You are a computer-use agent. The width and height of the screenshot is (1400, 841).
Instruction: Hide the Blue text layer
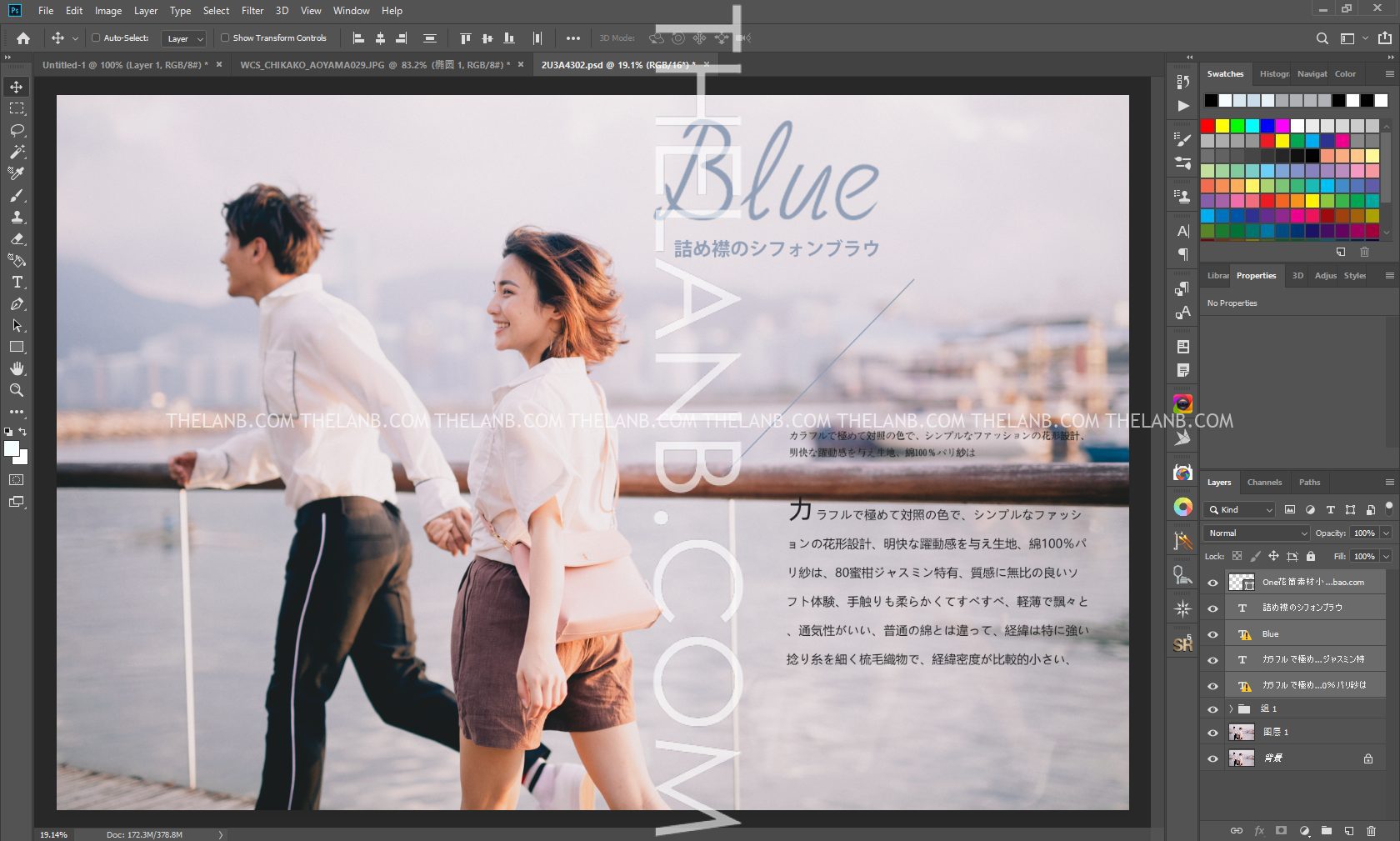tap(1212, 634)
